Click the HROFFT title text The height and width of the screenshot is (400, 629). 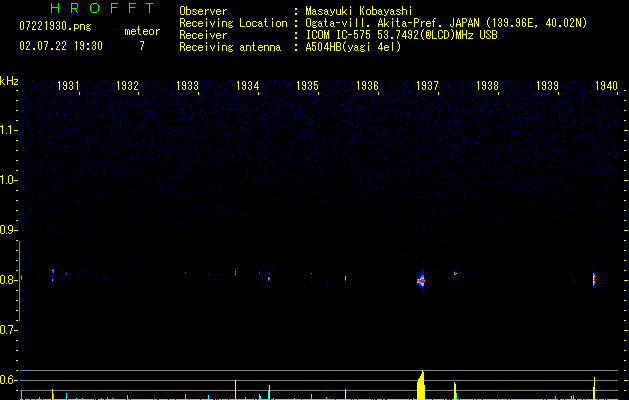tap(103, 8)
